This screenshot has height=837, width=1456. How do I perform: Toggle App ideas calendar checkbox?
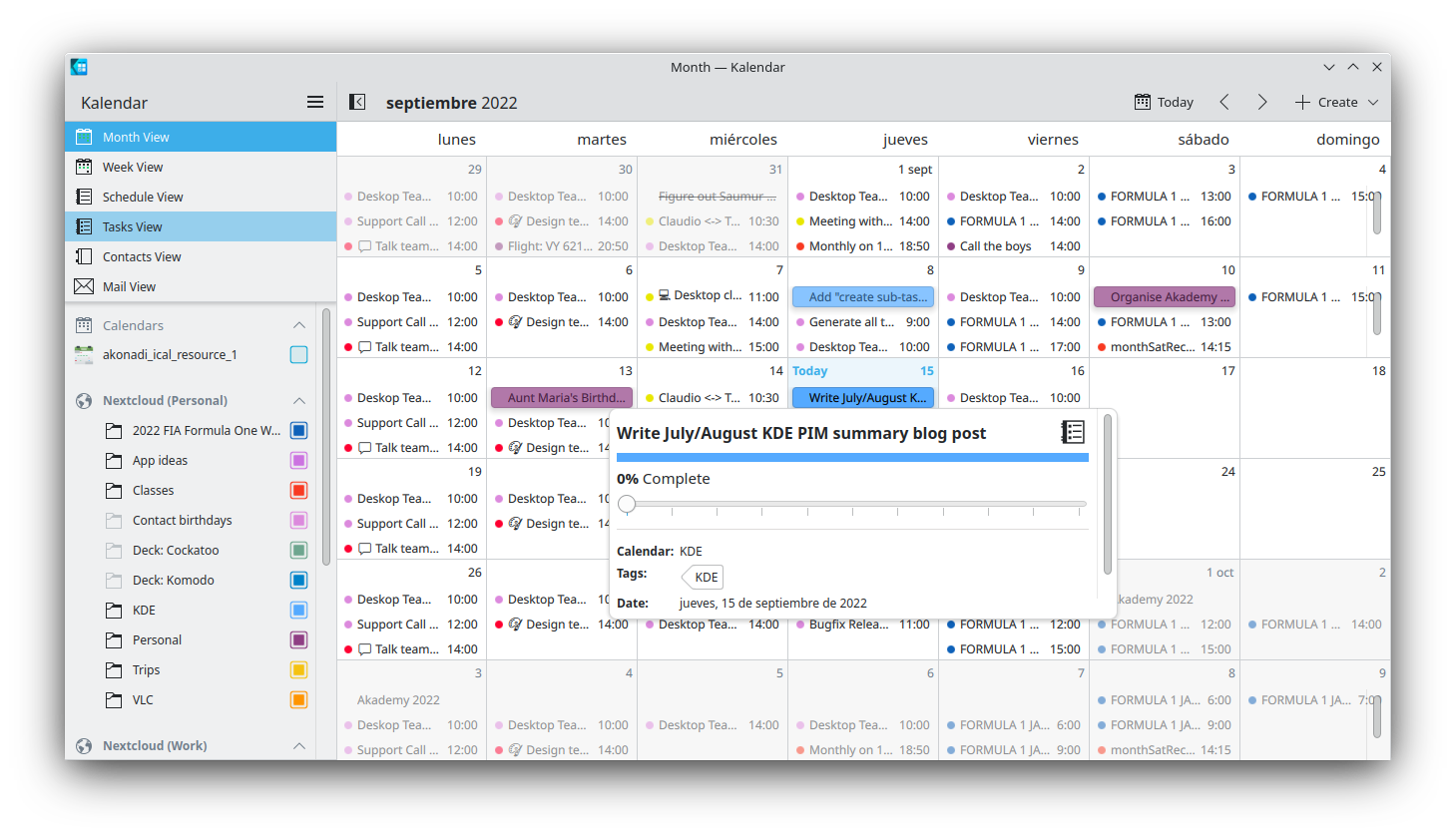(x=298, y=460)
